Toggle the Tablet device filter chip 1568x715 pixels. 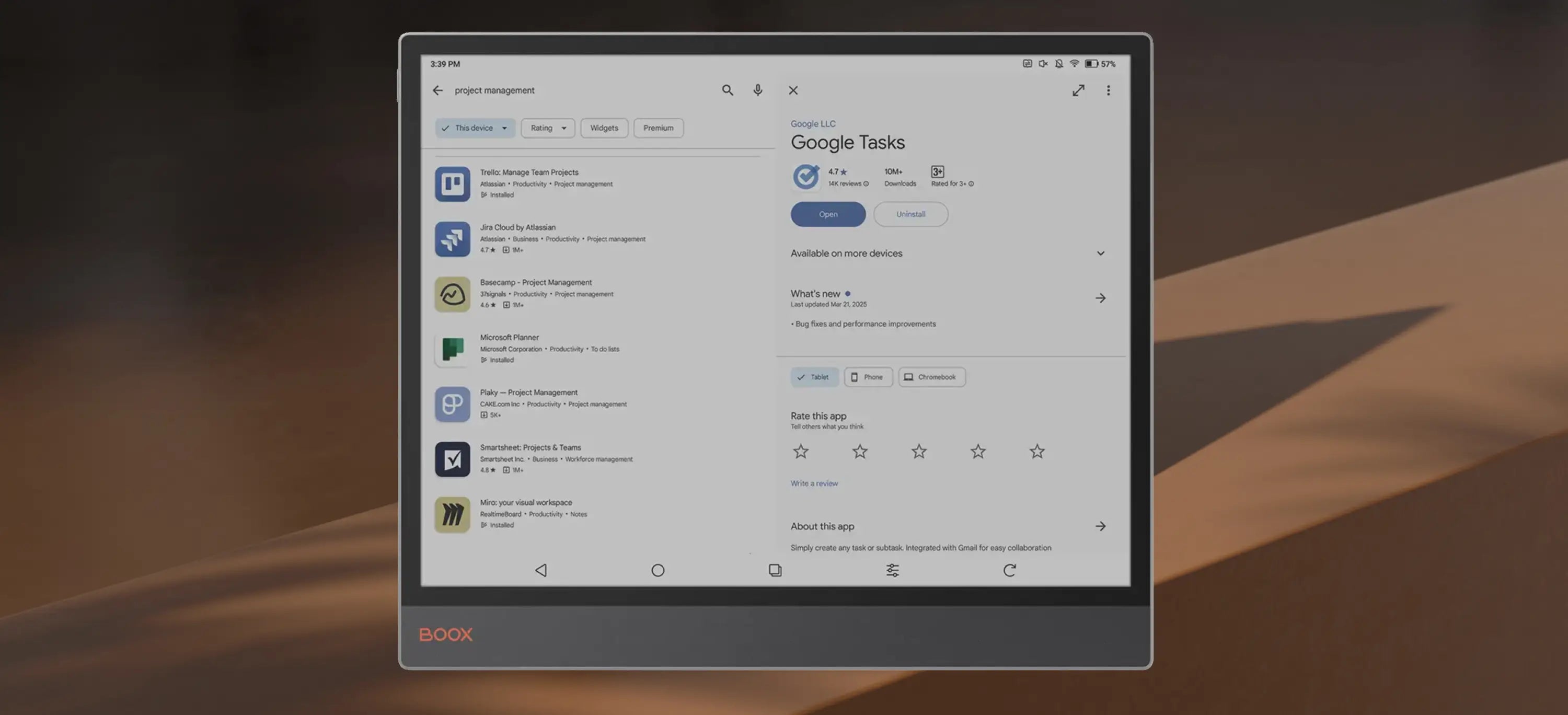pyautogui.click(x=814, y=377)
